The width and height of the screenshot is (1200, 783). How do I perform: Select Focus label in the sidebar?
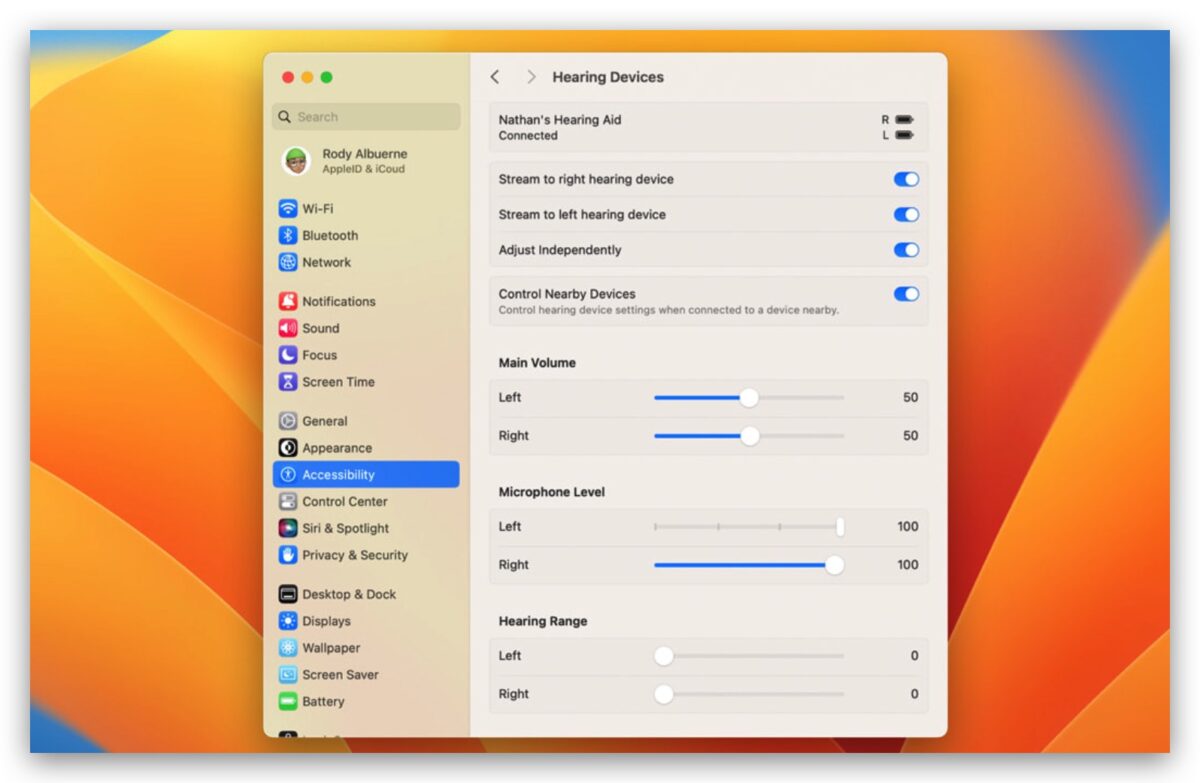pos(320,355)
